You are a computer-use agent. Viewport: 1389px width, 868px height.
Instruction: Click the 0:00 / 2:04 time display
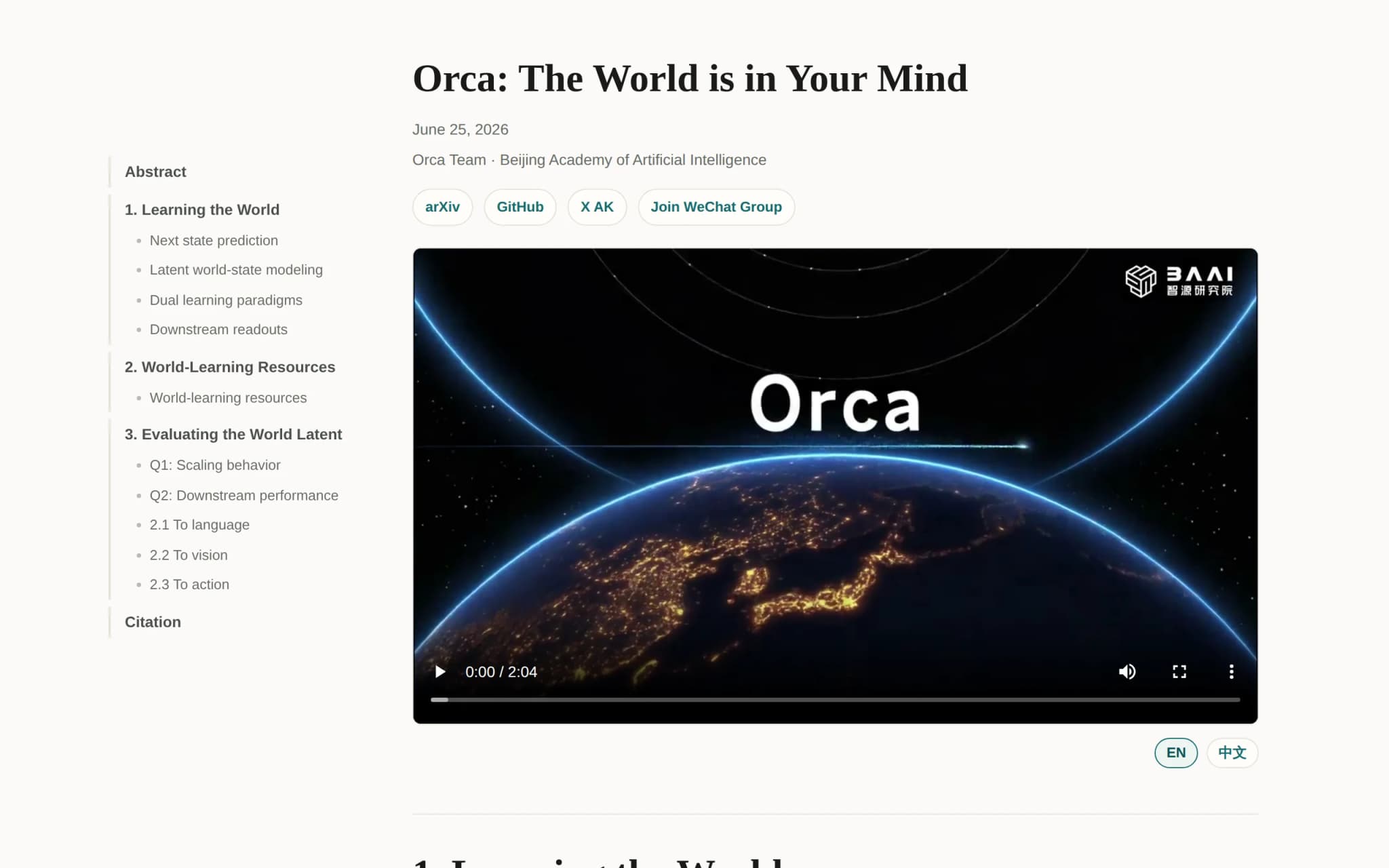[501, 671]
